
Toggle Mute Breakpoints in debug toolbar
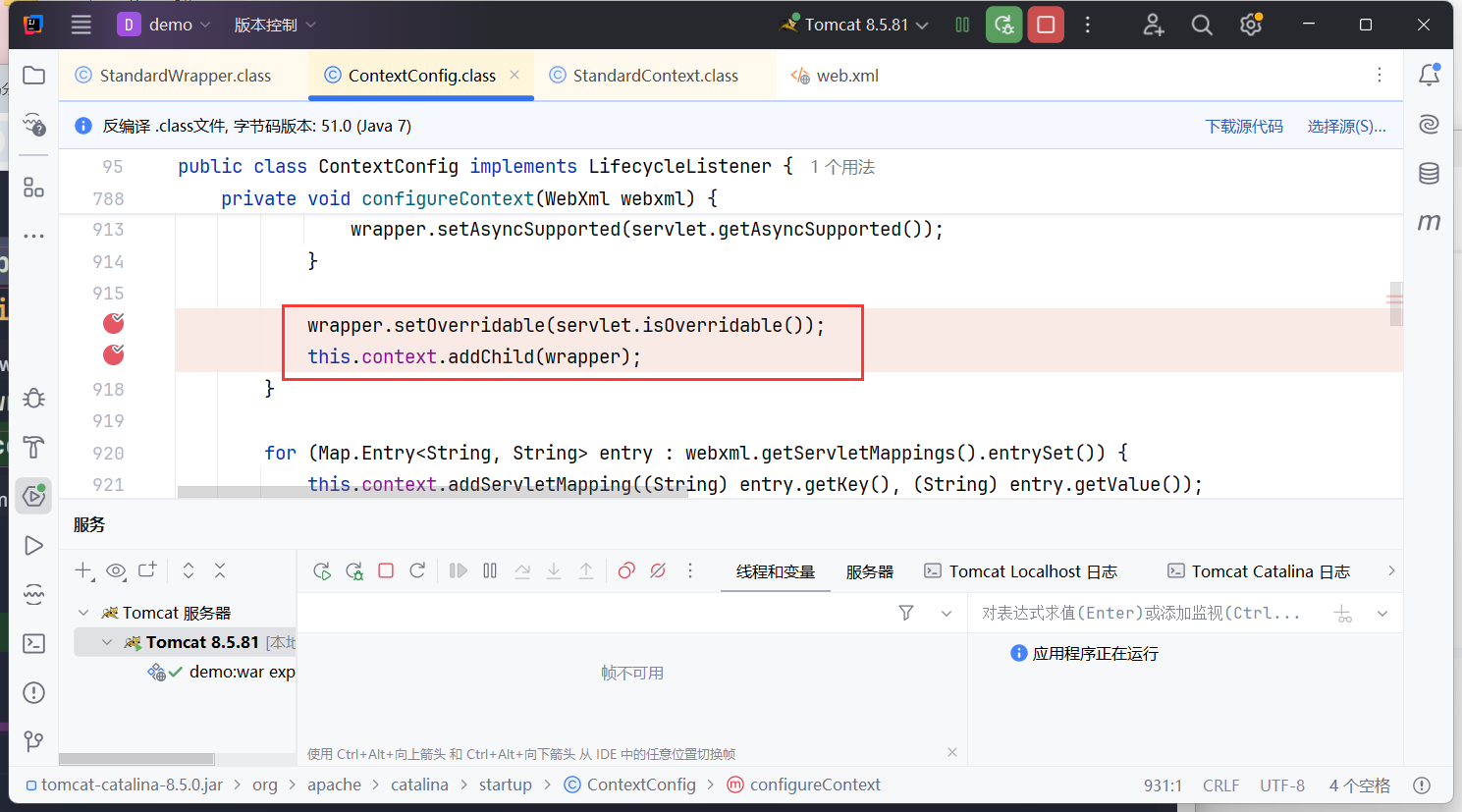pos(658,570)
